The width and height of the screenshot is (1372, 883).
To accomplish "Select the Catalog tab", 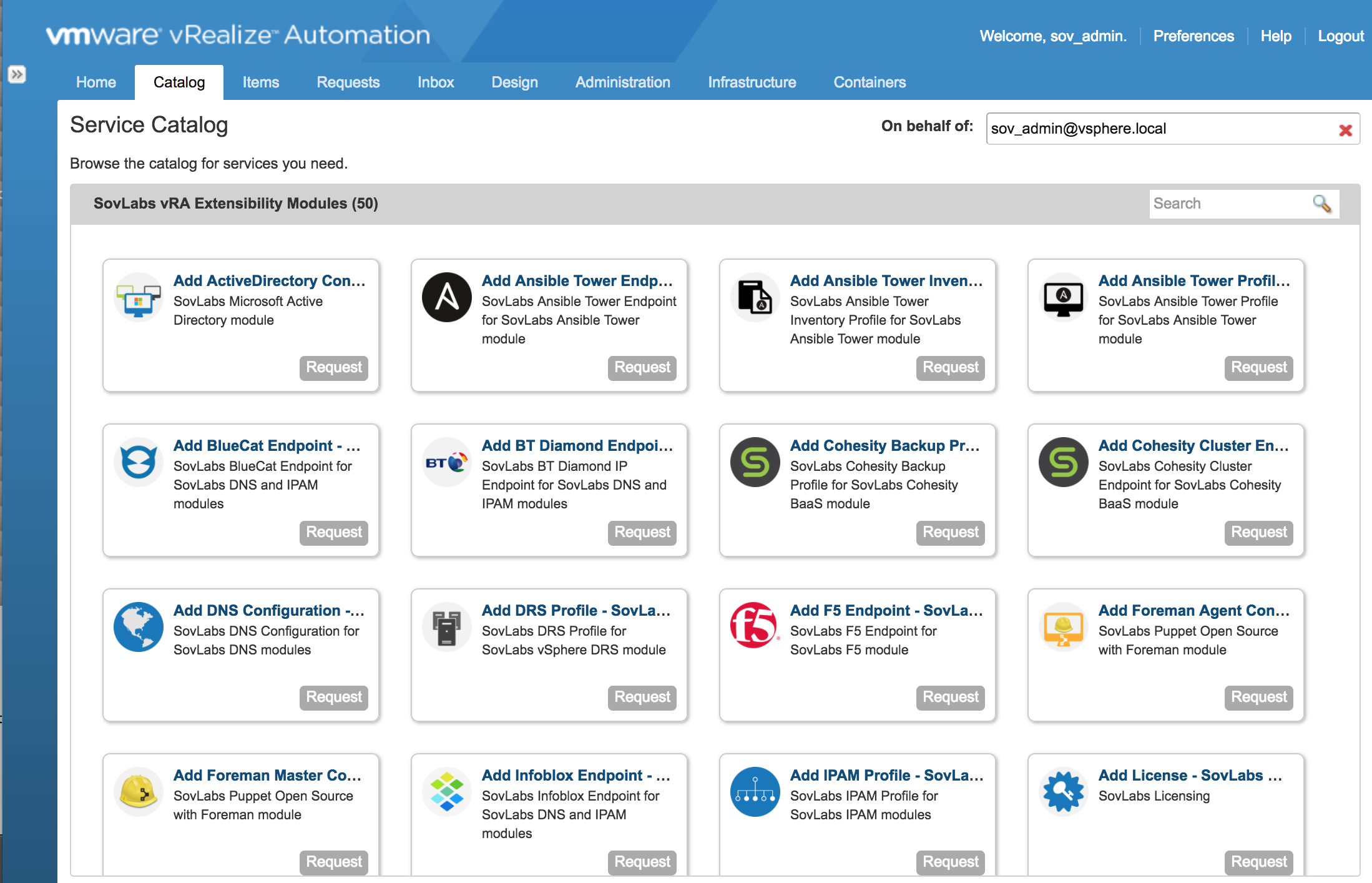I will (x=179, y=82).
